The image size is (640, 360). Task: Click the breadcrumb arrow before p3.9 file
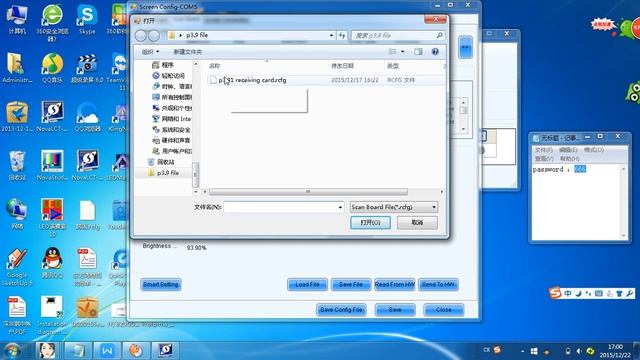(x=180, y=36)
